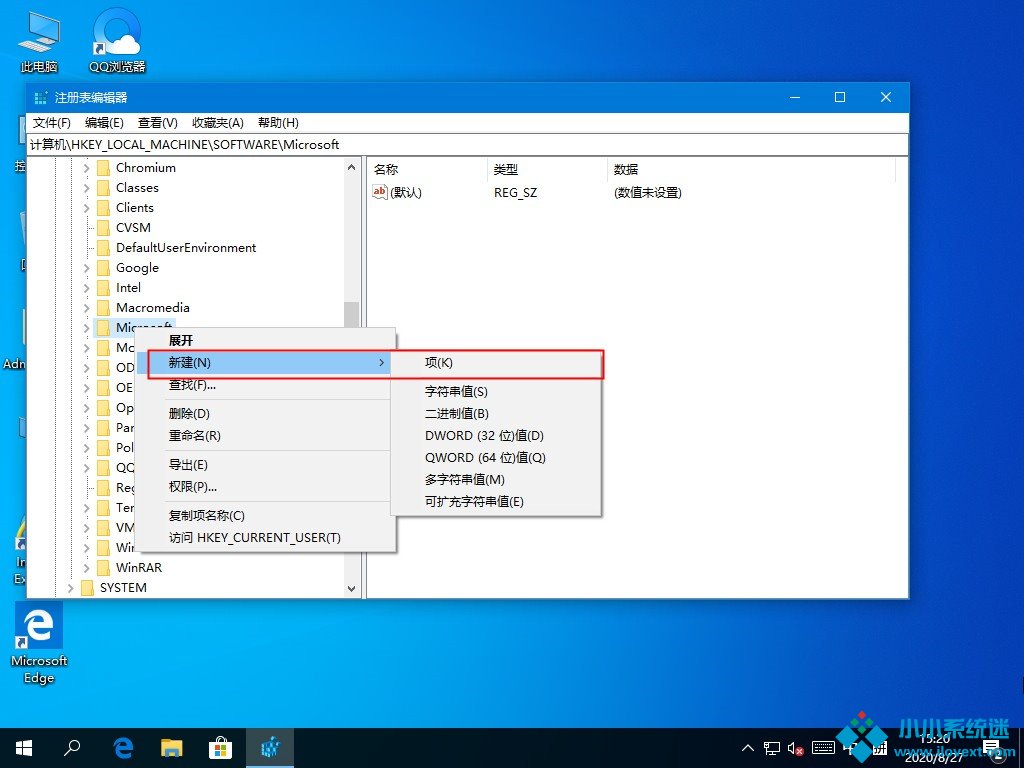Open the taskbar search
The width and height of the screenshot is (1024, 768).
pos(72,748)
